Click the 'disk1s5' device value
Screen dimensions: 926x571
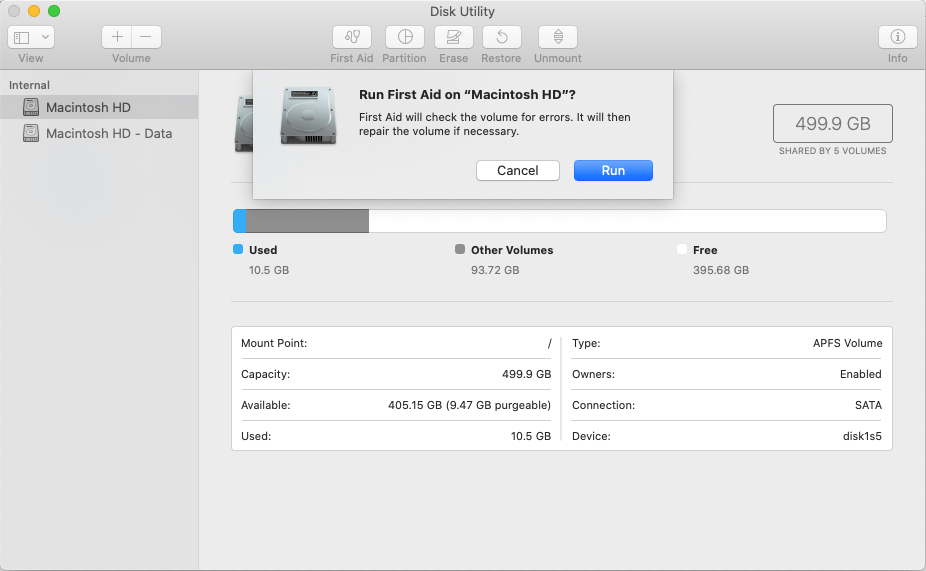tap(862, 436)
